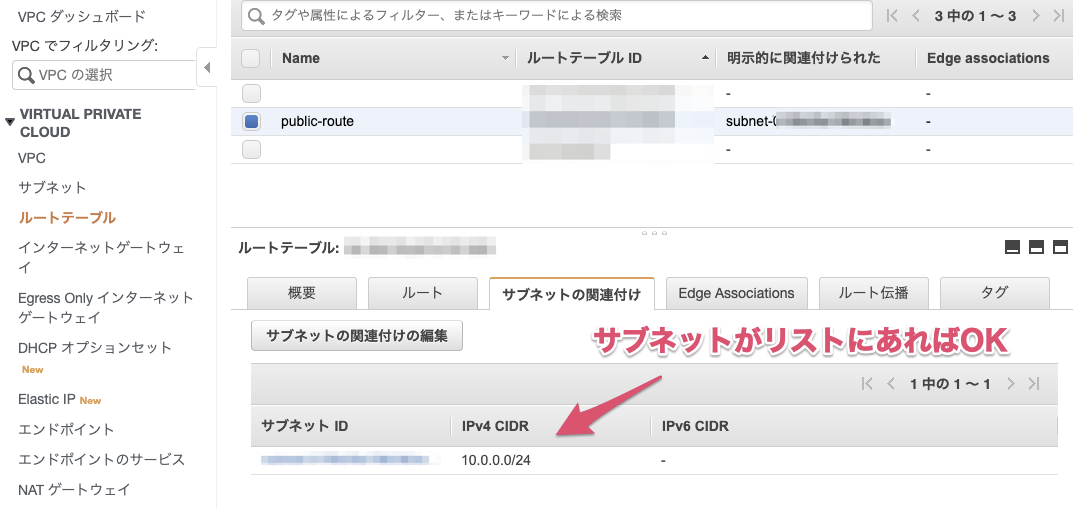Collapse the VIRTUAL PRIVATE CLOUD section
The width and height of the screenshot is (1073, 509).
[x=10, y=122]
